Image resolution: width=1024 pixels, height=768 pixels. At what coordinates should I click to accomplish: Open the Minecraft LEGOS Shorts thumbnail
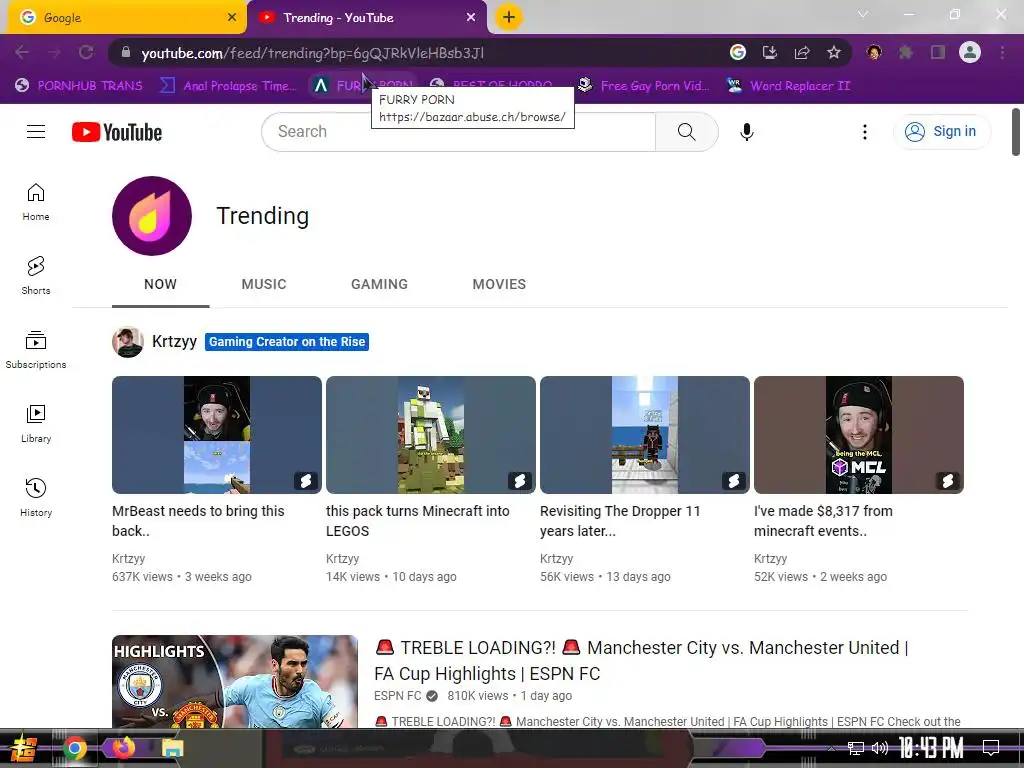[x=431, y=435]
